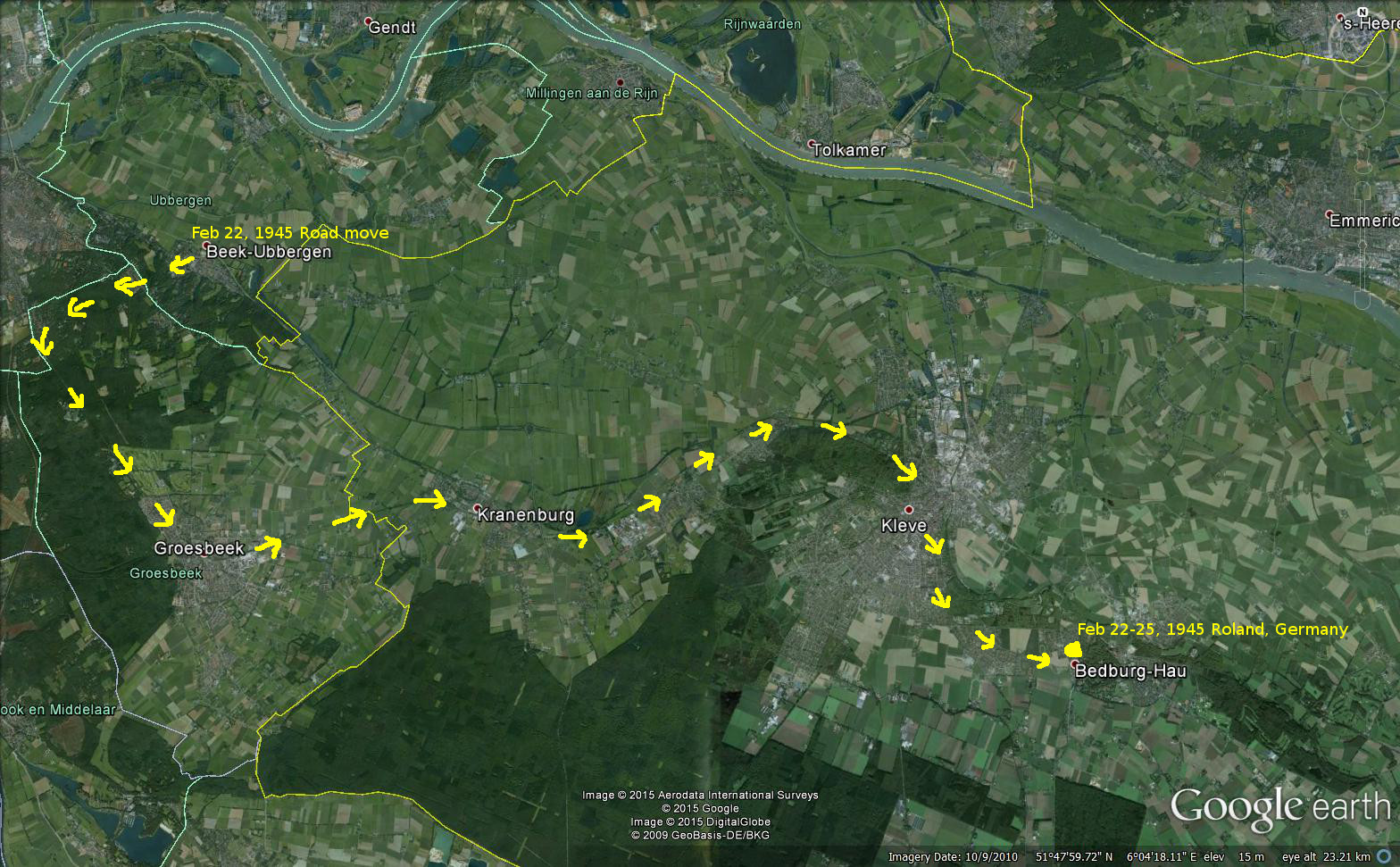Click the North "N" compass indicator
The width and height of the screenshot is (1400, 867).
tap(1362, 13)
